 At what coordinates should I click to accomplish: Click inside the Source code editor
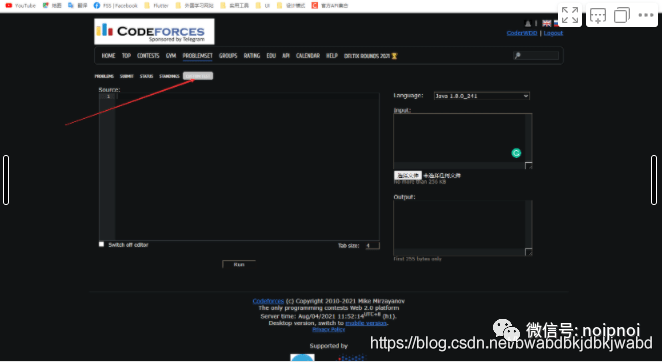tap(247, 167)
